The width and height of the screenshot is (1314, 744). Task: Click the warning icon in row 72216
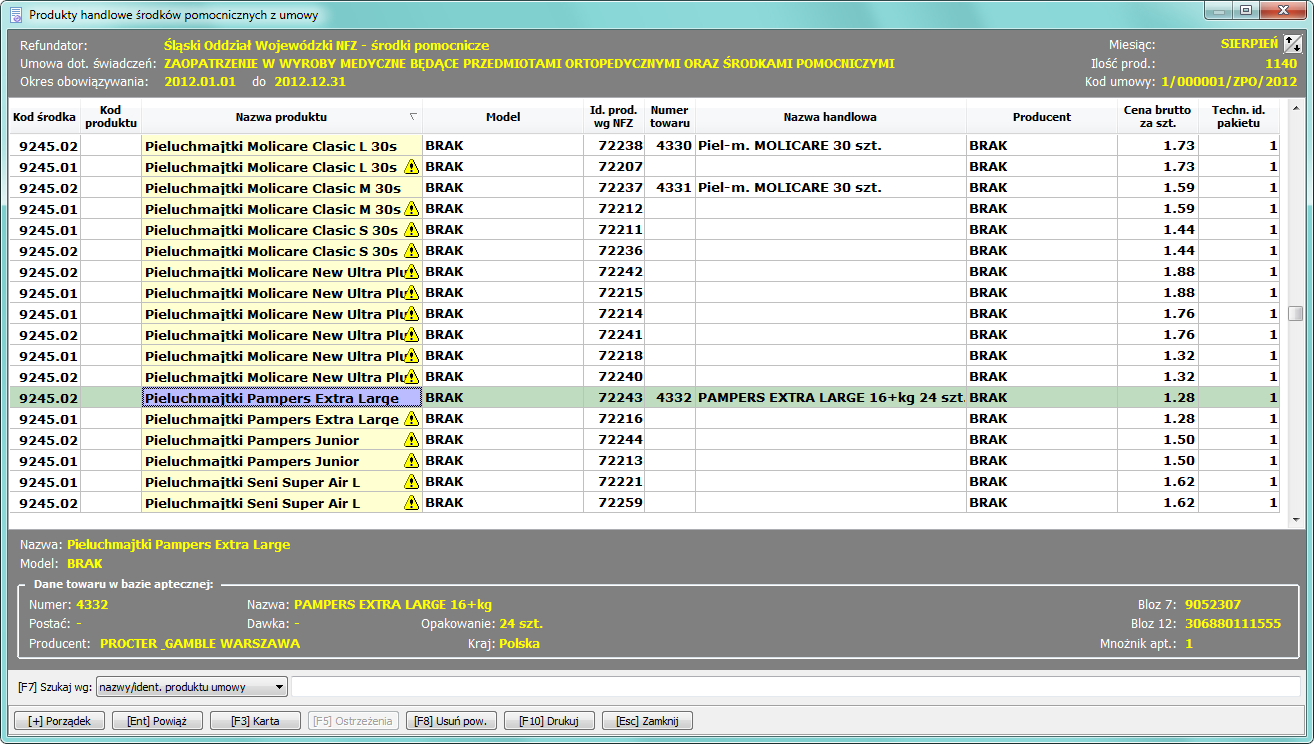coord(411,419)
